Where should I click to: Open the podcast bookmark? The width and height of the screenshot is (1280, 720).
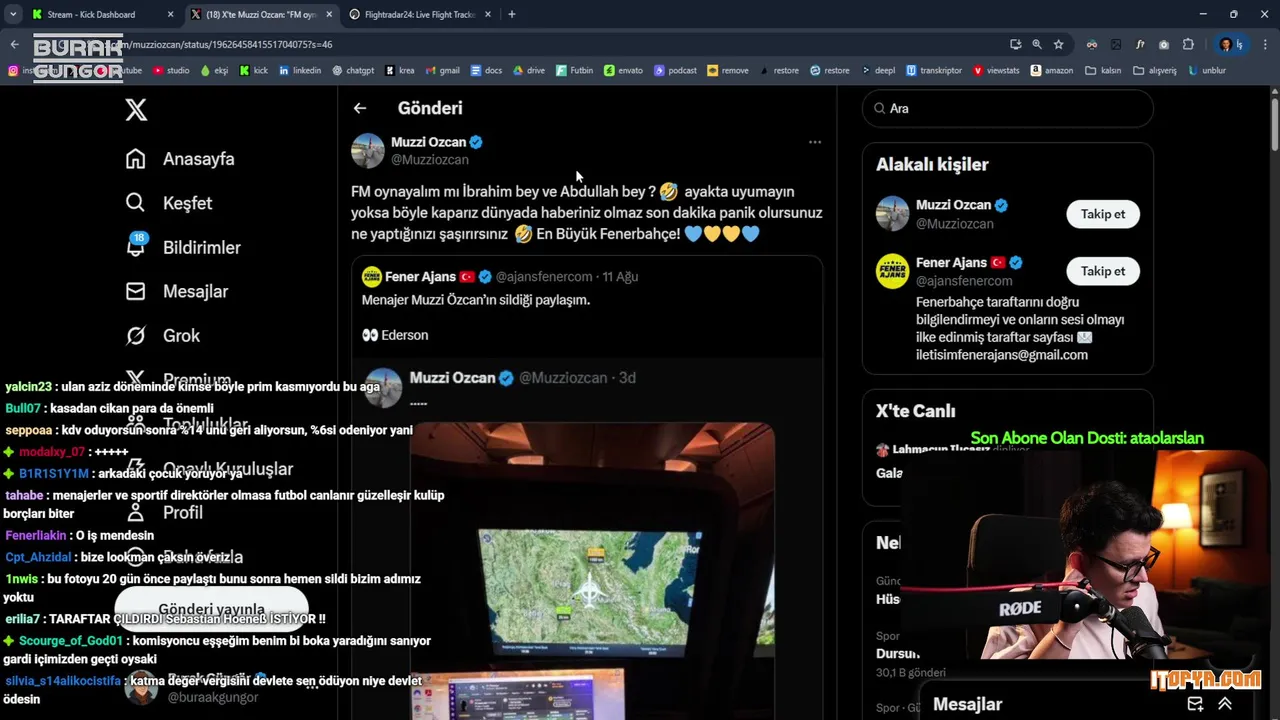coord(676,70)
